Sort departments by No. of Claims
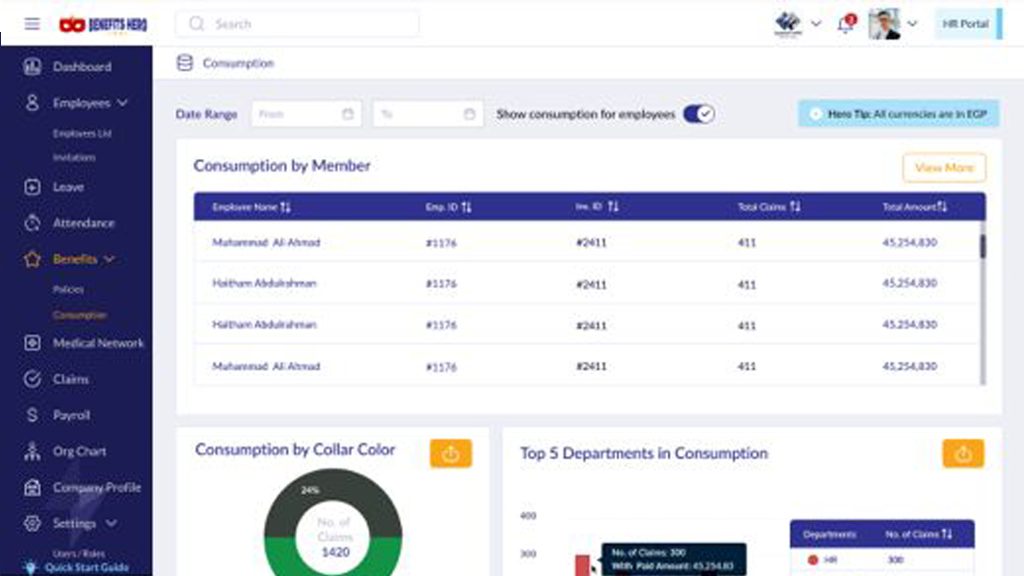This screenshot has width=1024, height=576. click(x=947, y=534)
